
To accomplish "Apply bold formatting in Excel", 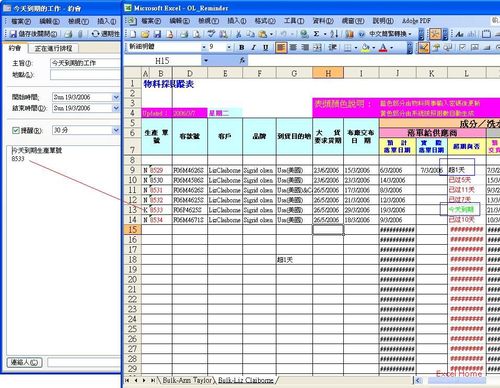I will (x=242, y=48).
